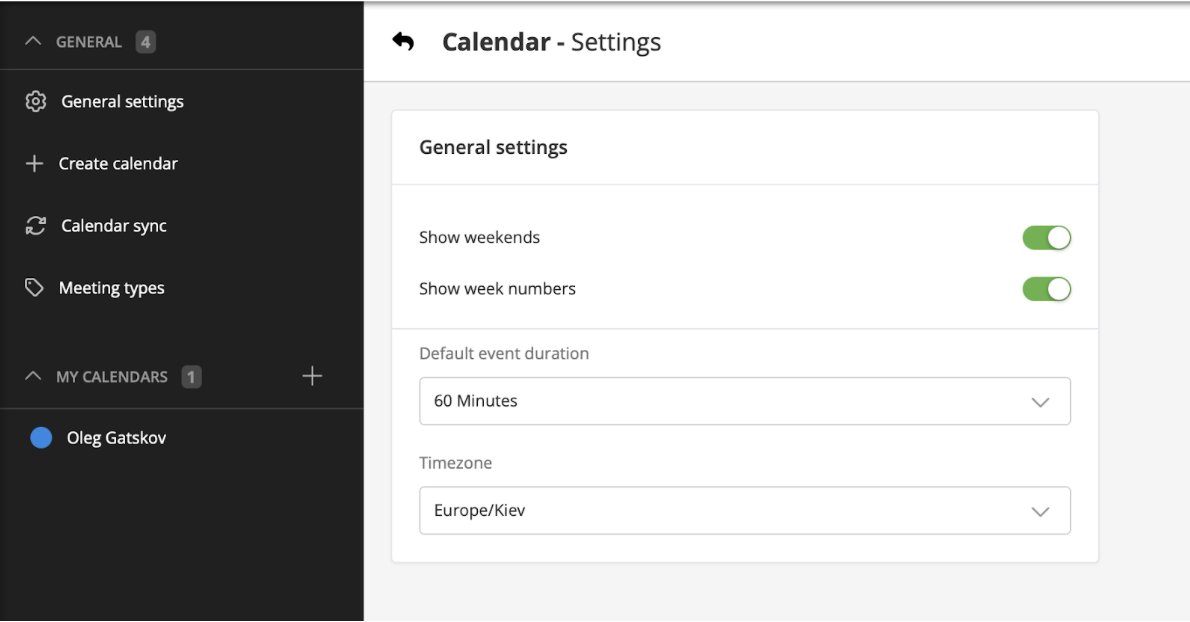Click the My Calendars count badge 1

click(191, 377)
